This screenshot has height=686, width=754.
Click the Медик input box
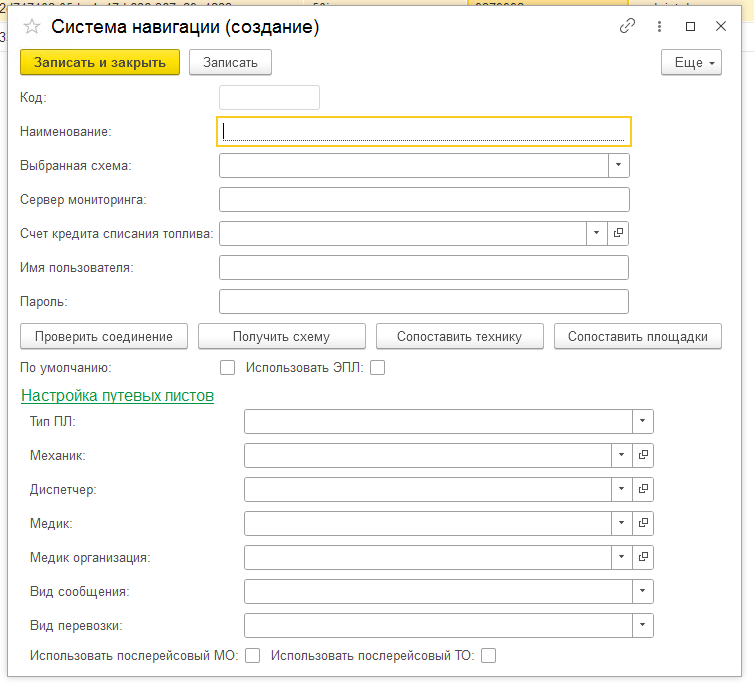[x=428, y=523]
